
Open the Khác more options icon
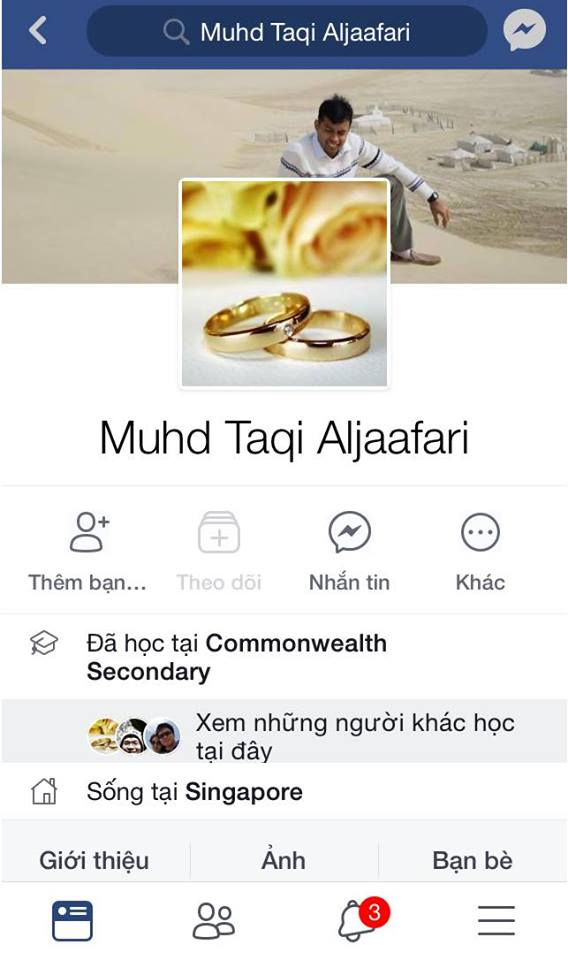pyautogui.click(x=480, y=532)
